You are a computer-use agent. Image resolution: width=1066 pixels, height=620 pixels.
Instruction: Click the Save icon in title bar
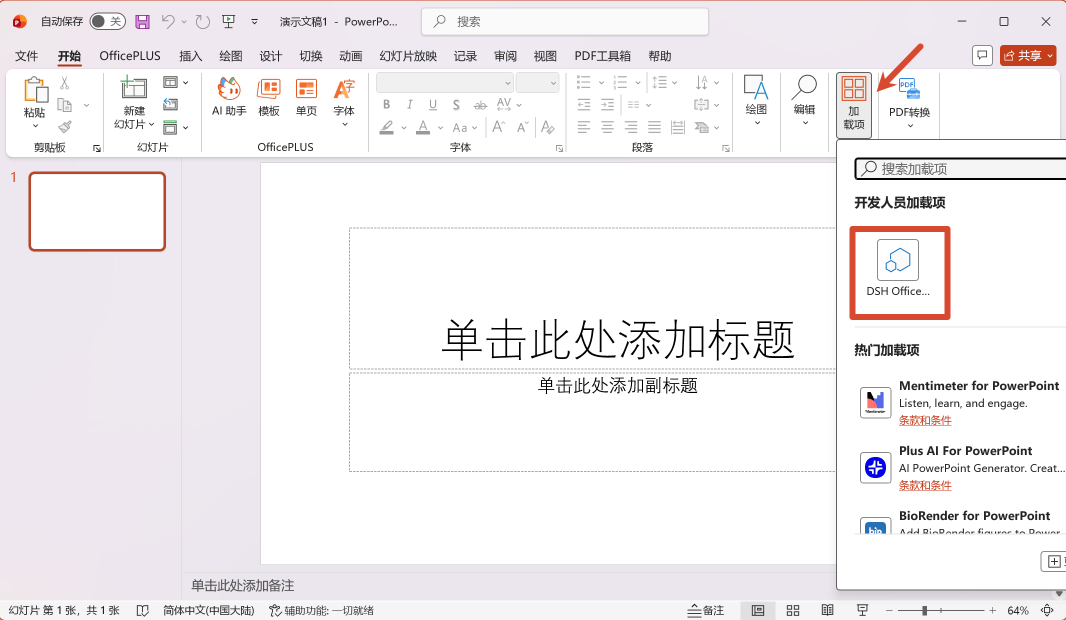coord(142,22)
